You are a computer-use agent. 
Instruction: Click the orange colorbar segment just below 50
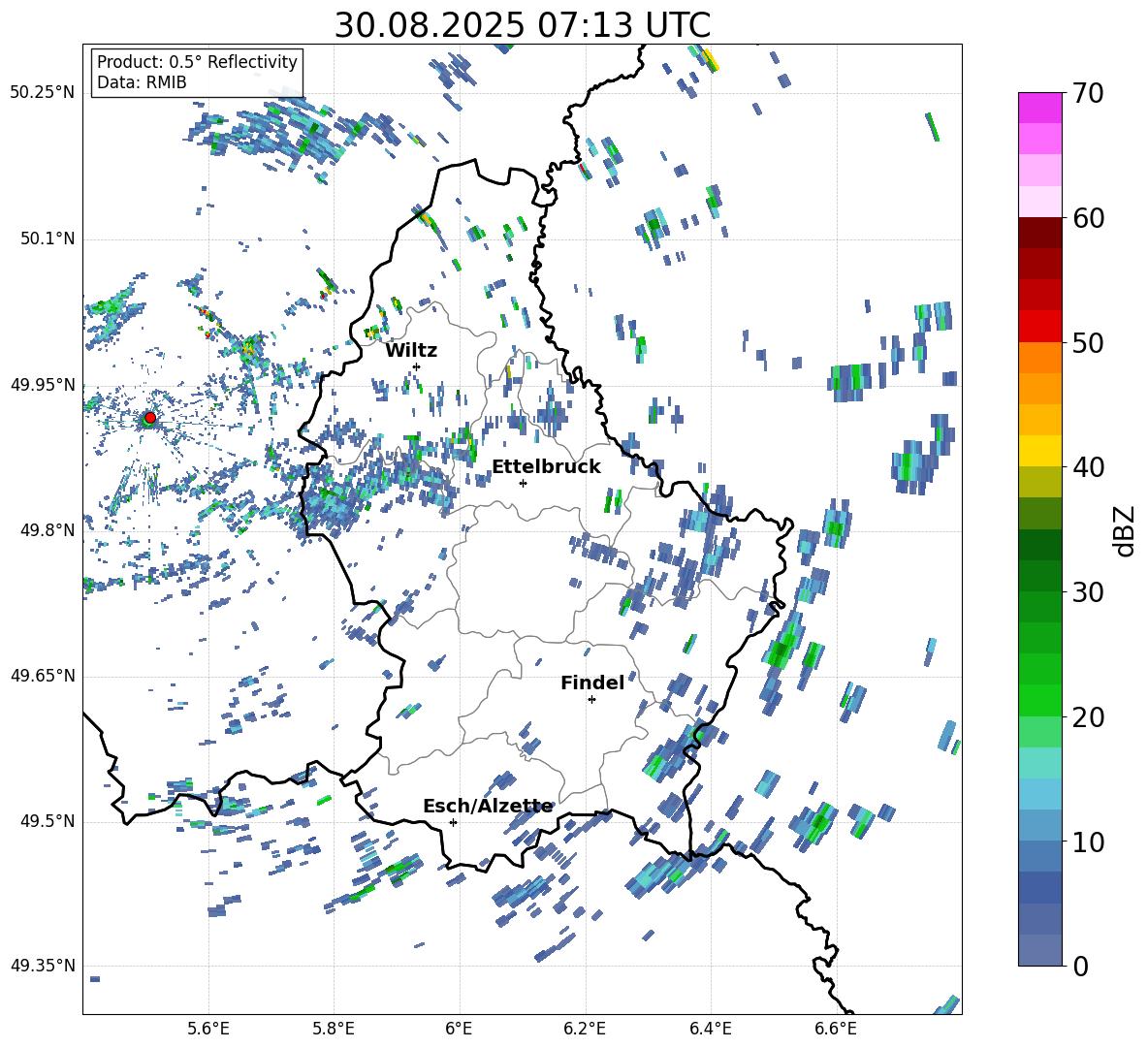1039,357
